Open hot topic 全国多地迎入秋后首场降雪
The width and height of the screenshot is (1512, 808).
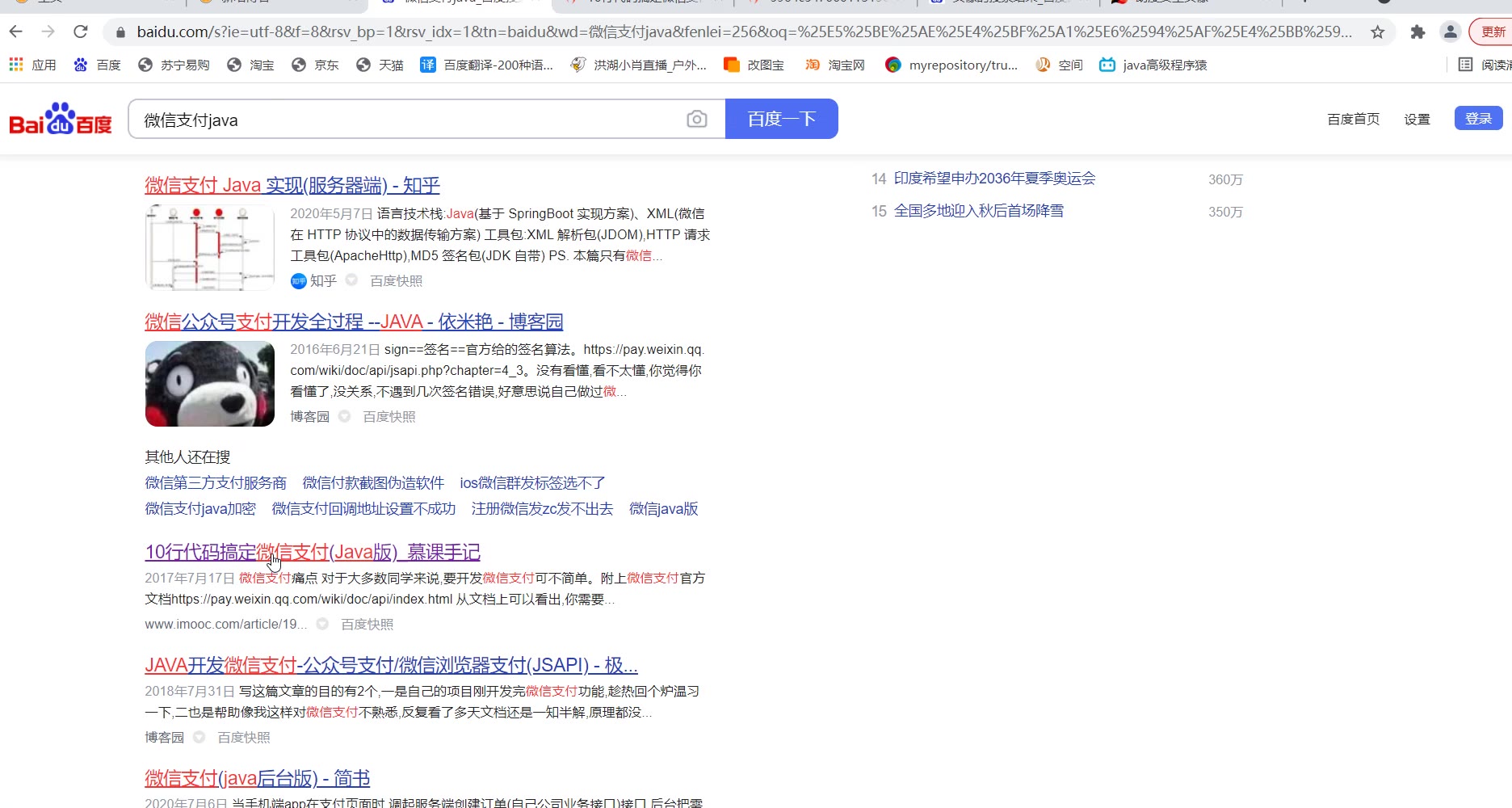pos(978,211)
